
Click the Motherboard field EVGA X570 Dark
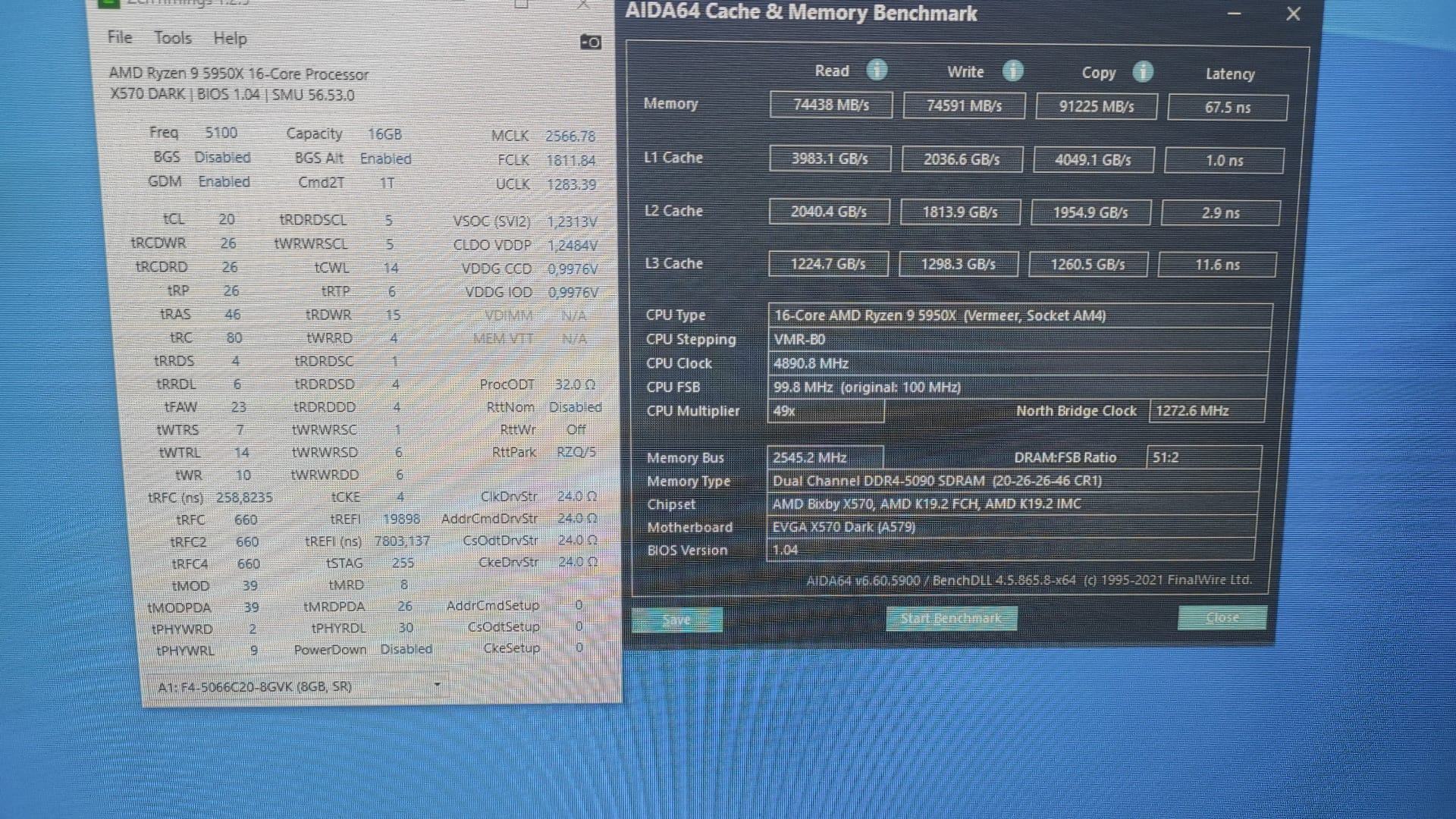point(1012,526)
